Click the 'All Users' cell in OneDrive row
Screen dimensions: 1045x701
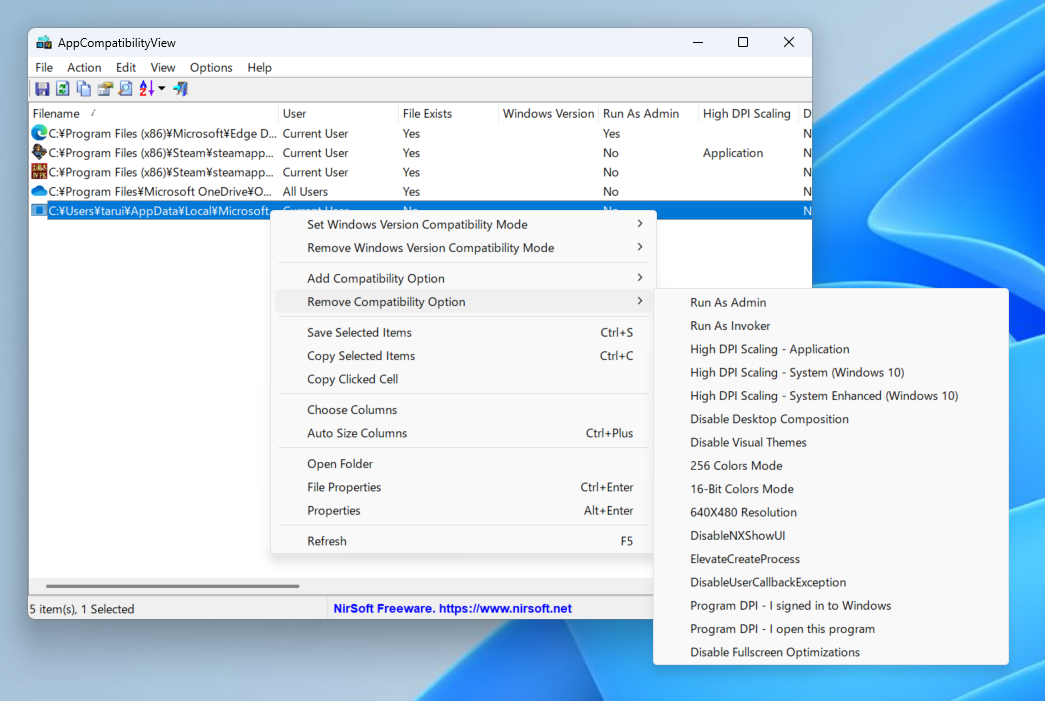(305, 191)
